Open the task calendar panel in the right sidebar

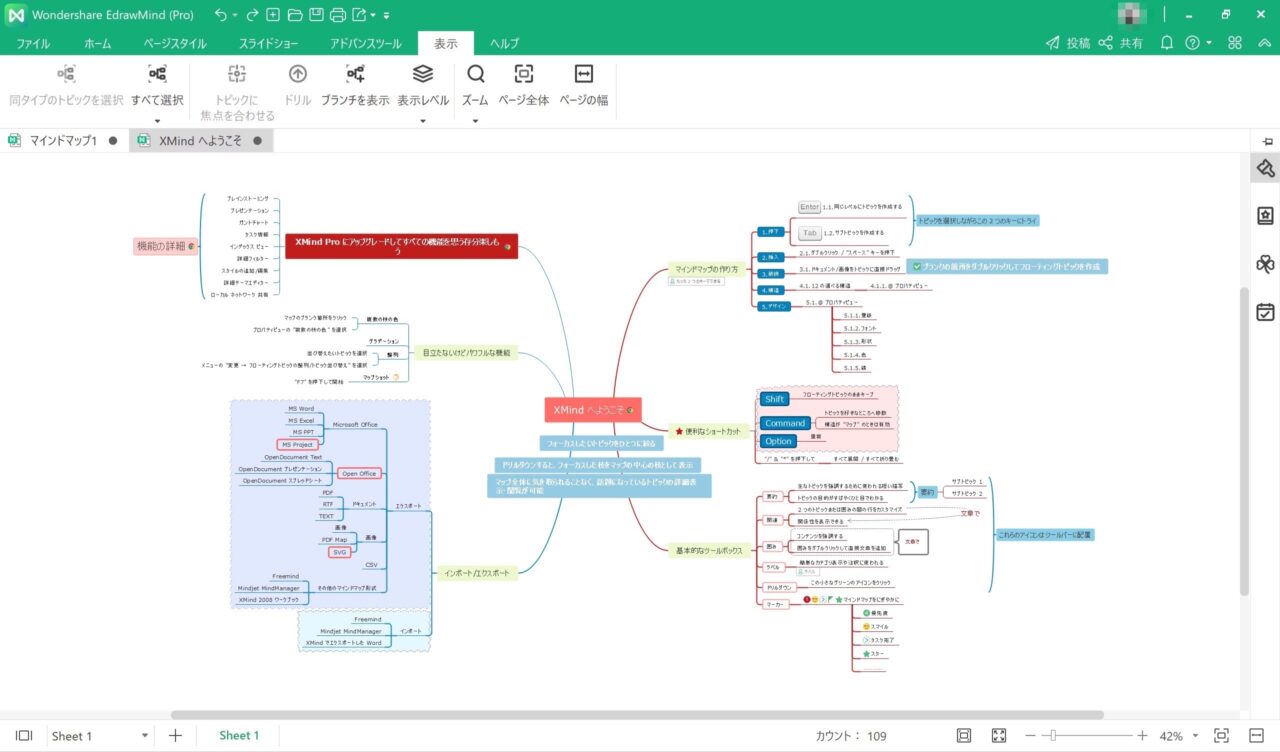click(1265, 312)
